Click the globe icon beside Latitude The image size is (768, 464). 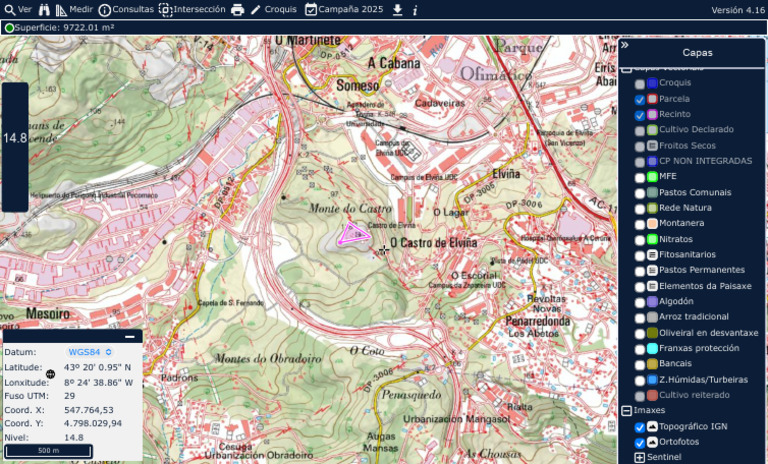[x=50, y=374]
